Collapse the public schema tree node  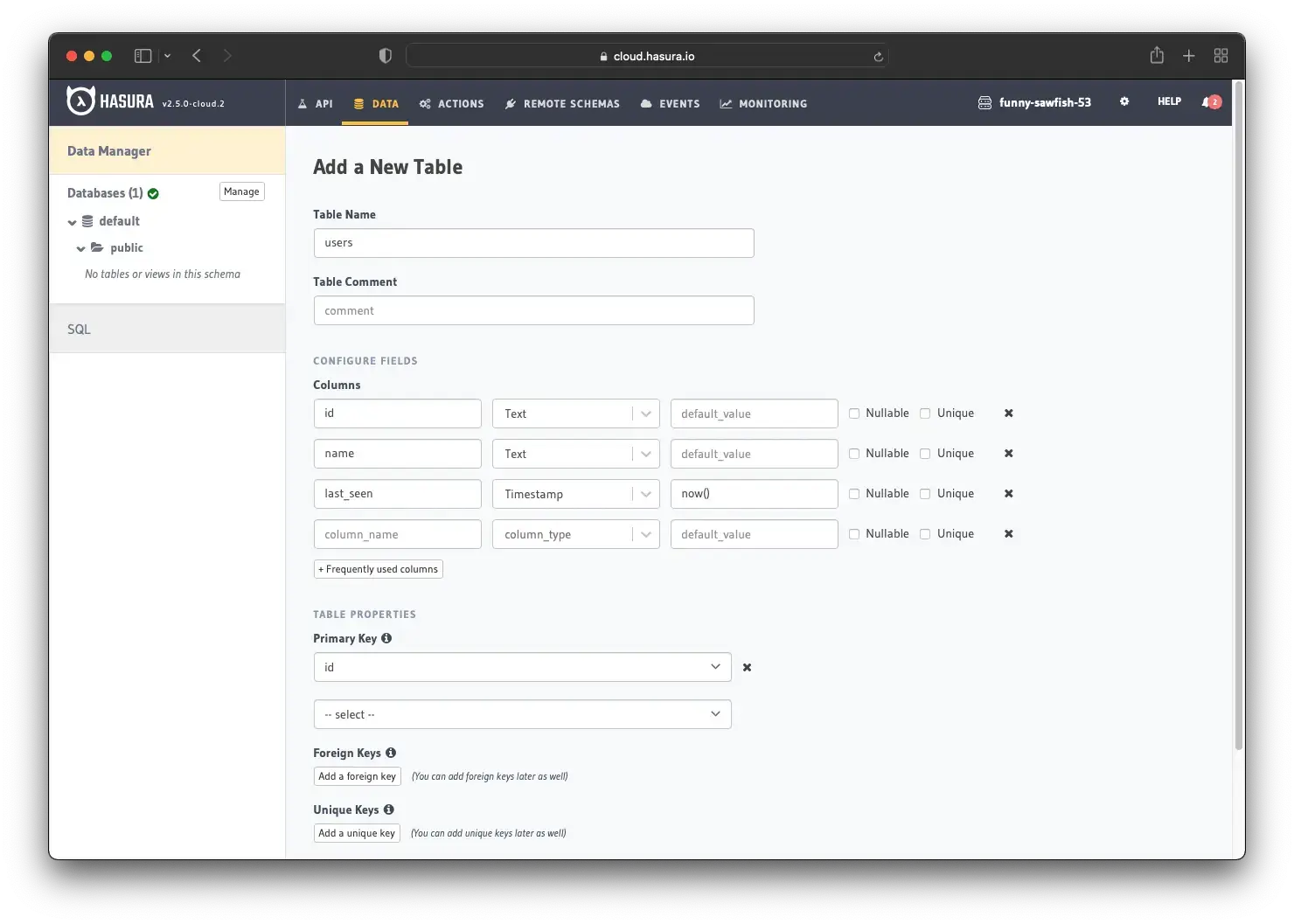pos(80,248)
